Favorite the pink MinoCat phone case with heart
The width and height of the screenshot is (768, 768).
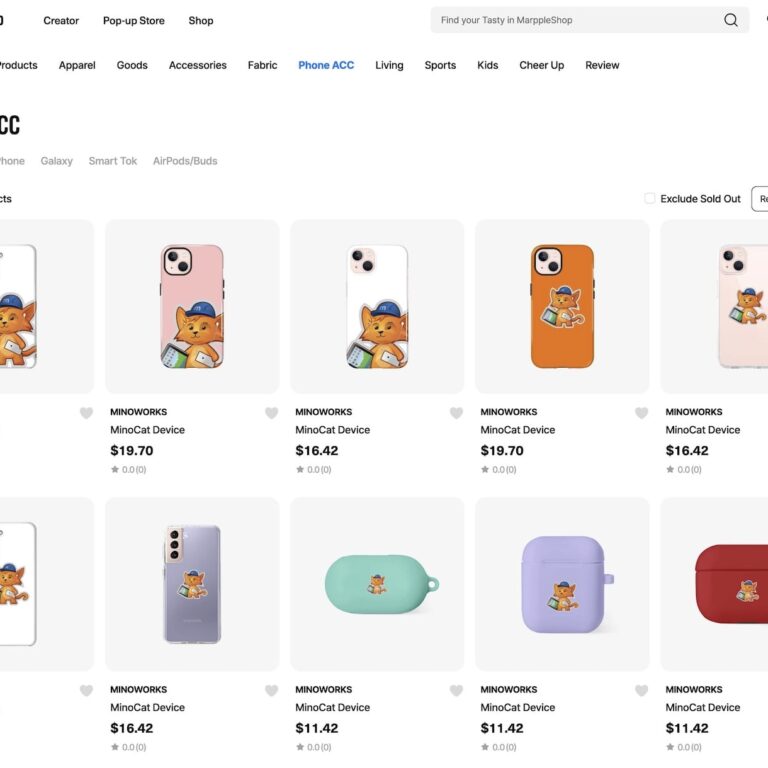271,413
